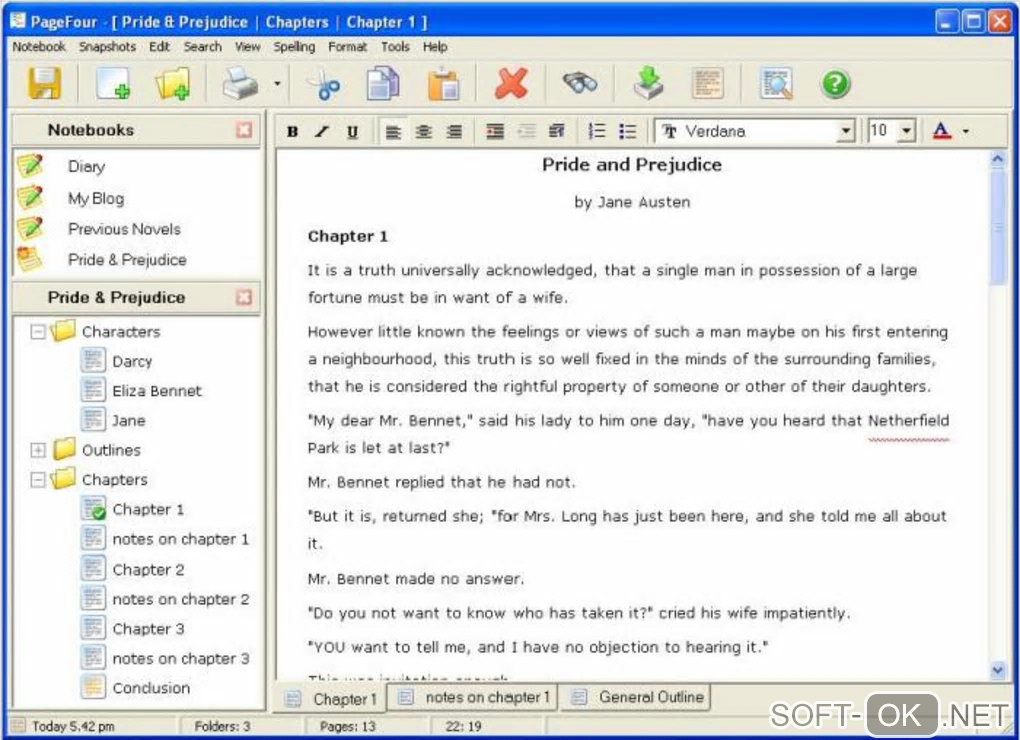Open Find using the binoculars icon

coord(580,84)
